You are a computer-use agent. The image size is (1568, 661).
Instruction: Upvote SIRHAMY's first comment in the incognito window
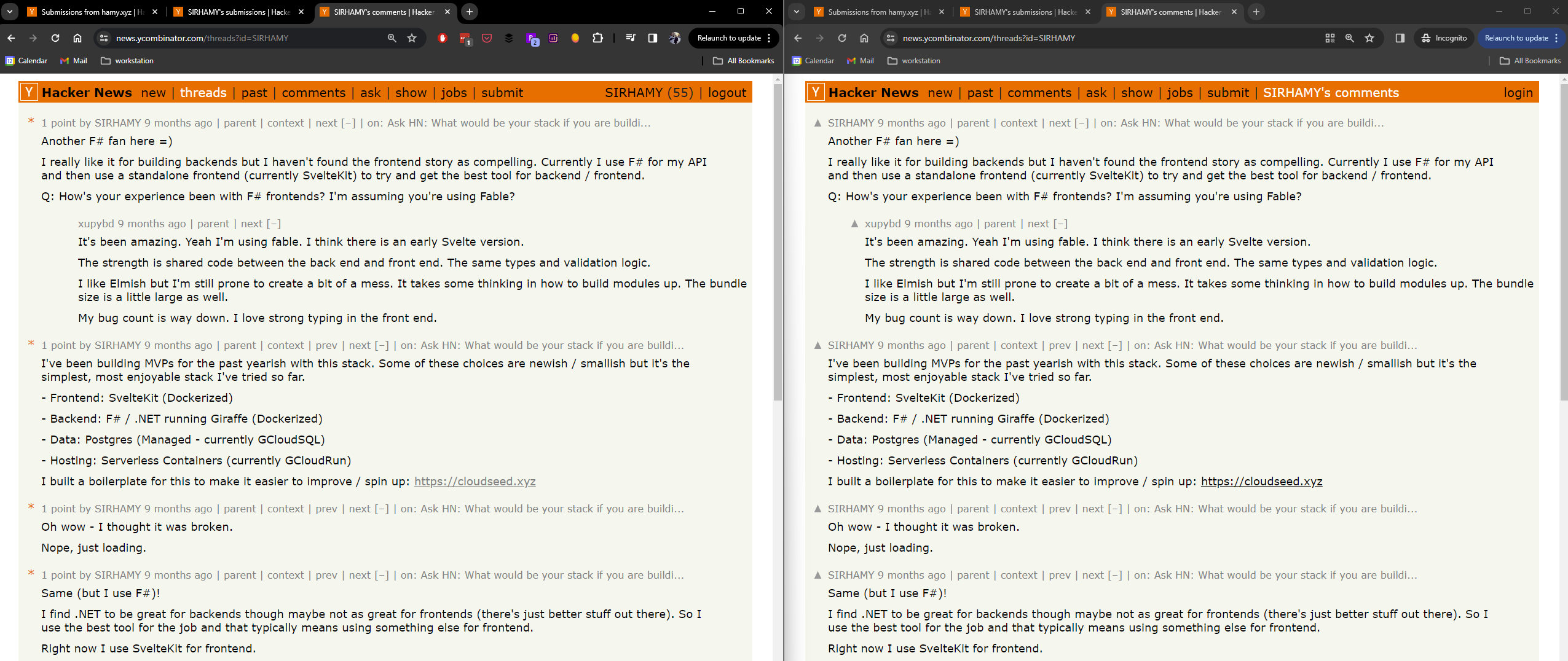[x=817, y=122]
